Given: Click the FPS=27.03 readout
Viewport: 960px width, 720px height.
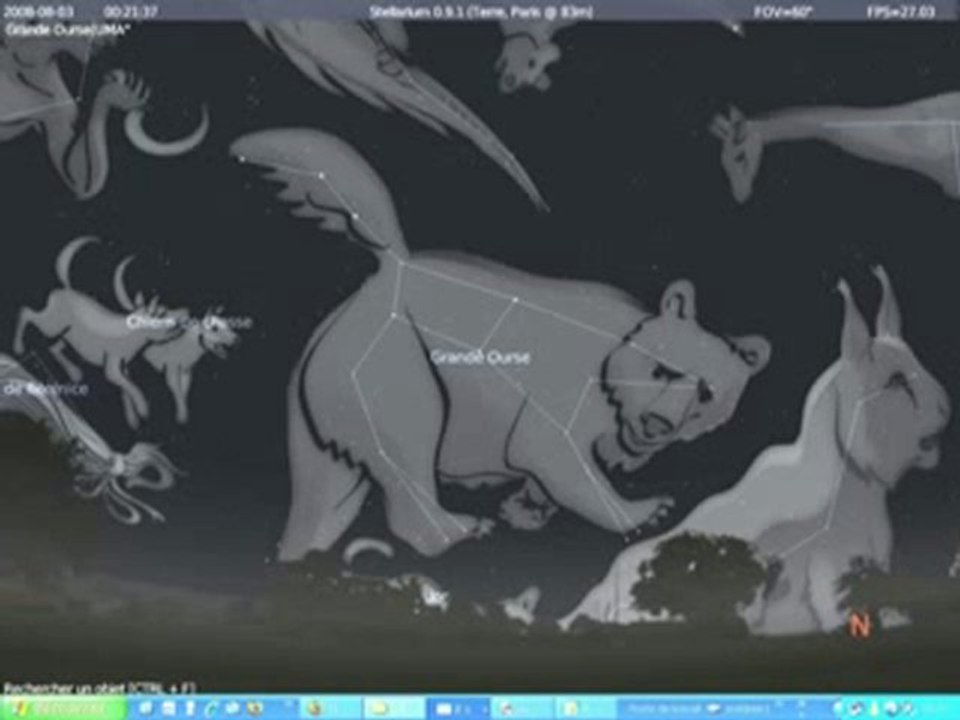Looking at the screenshot, I should 901,12.
